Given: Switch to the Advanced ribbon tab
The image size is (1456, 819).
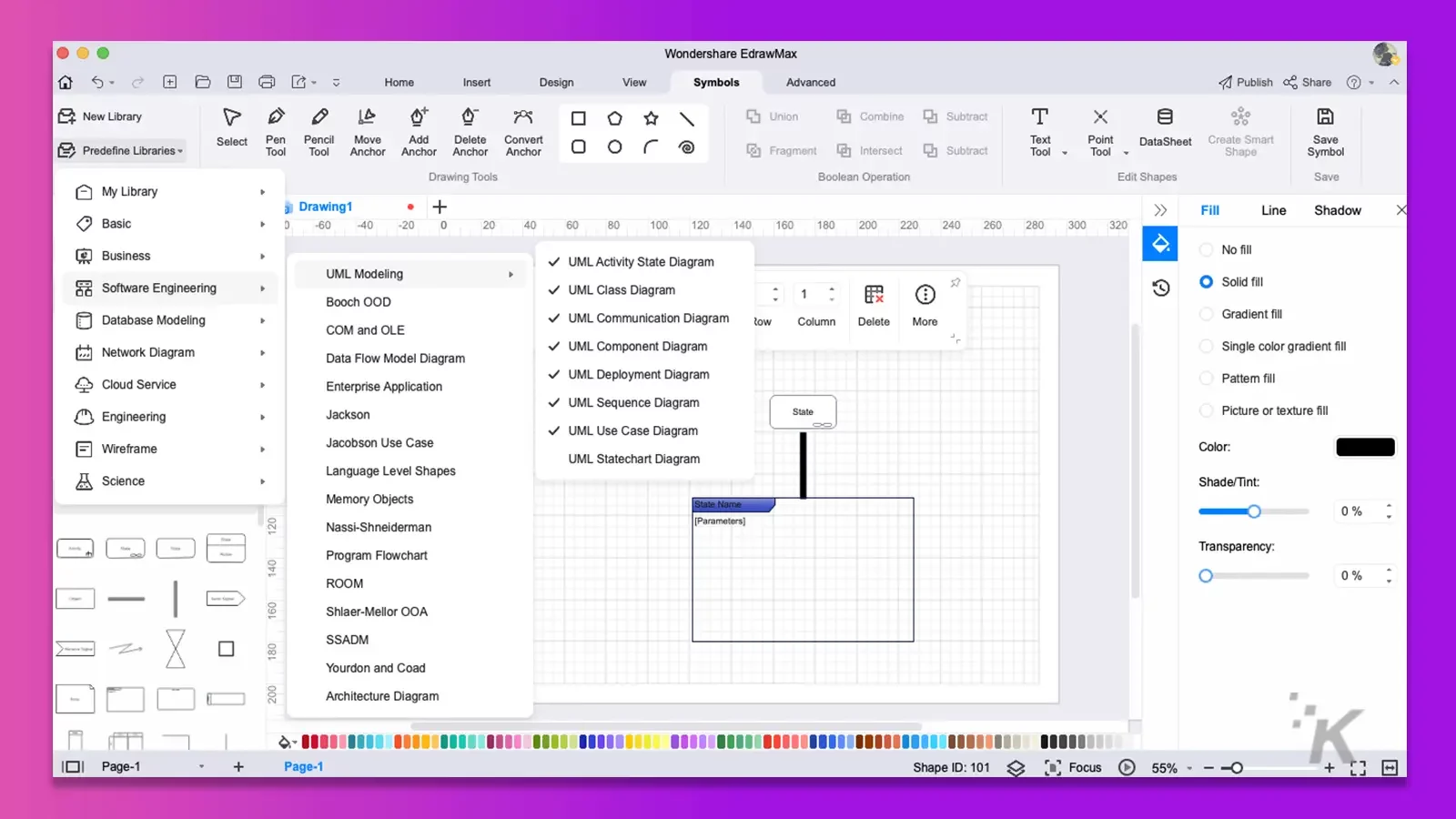Looking at the screenshot, I should click(811, 82).
